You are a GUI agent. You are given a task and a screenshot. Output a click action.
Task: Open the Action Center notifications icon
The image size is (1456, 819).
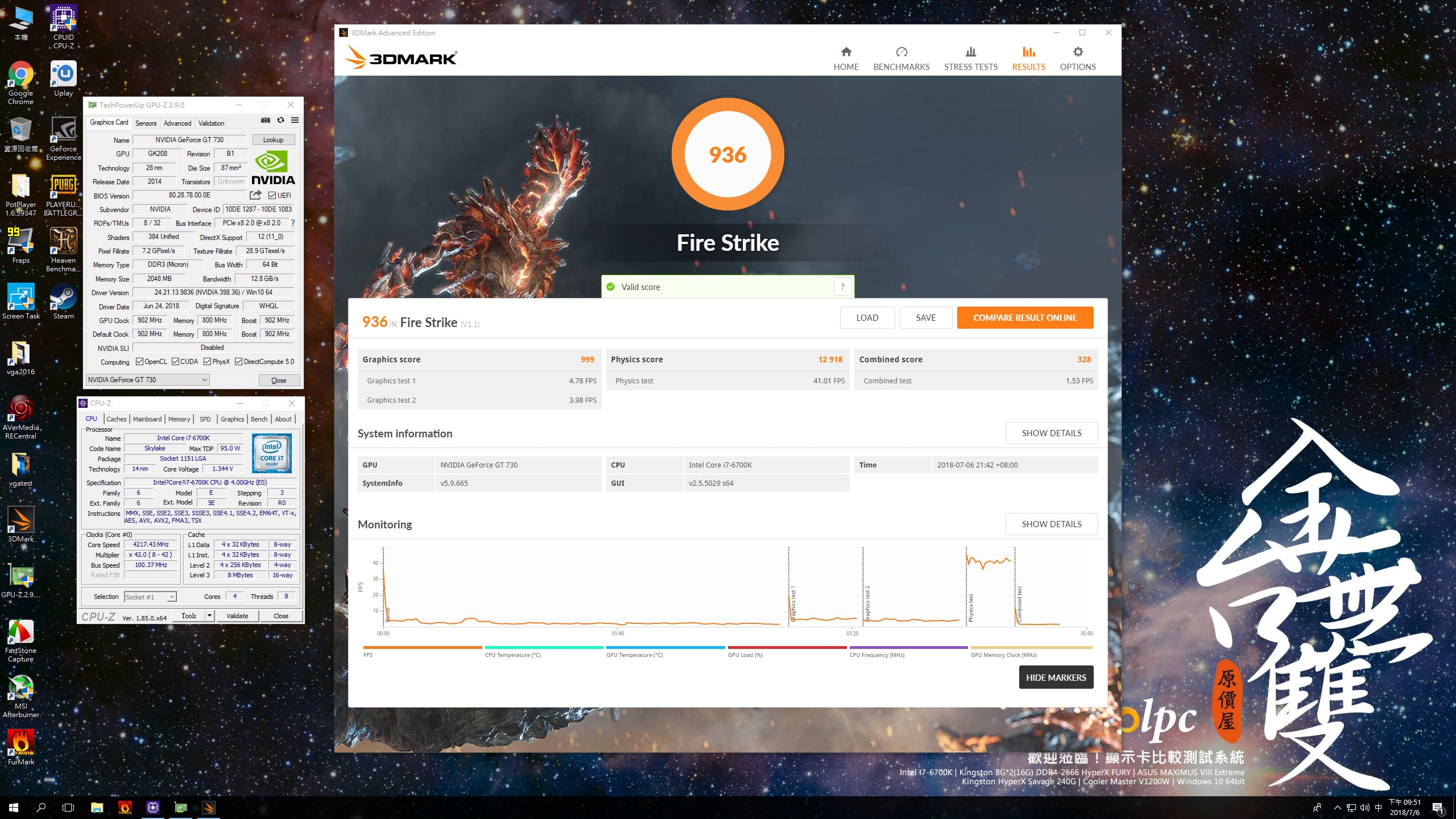coord(1438,808)
